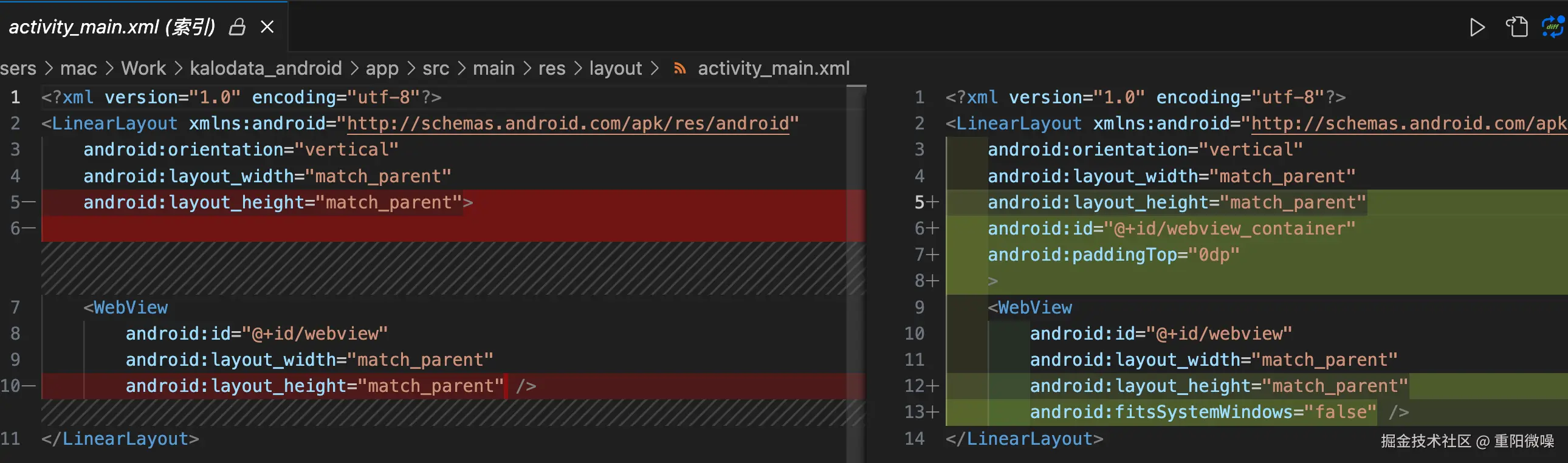Click the Run play icon
The image size is (1568, 463).
[x=1477, y=27]
